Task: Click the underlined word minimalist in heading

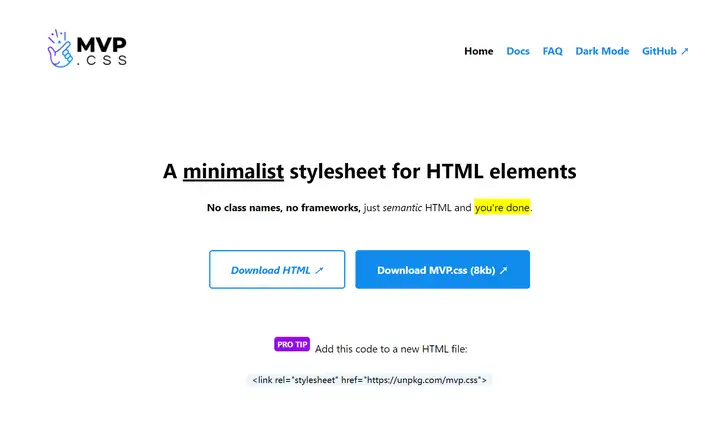Action: click(x=233, y=172)
